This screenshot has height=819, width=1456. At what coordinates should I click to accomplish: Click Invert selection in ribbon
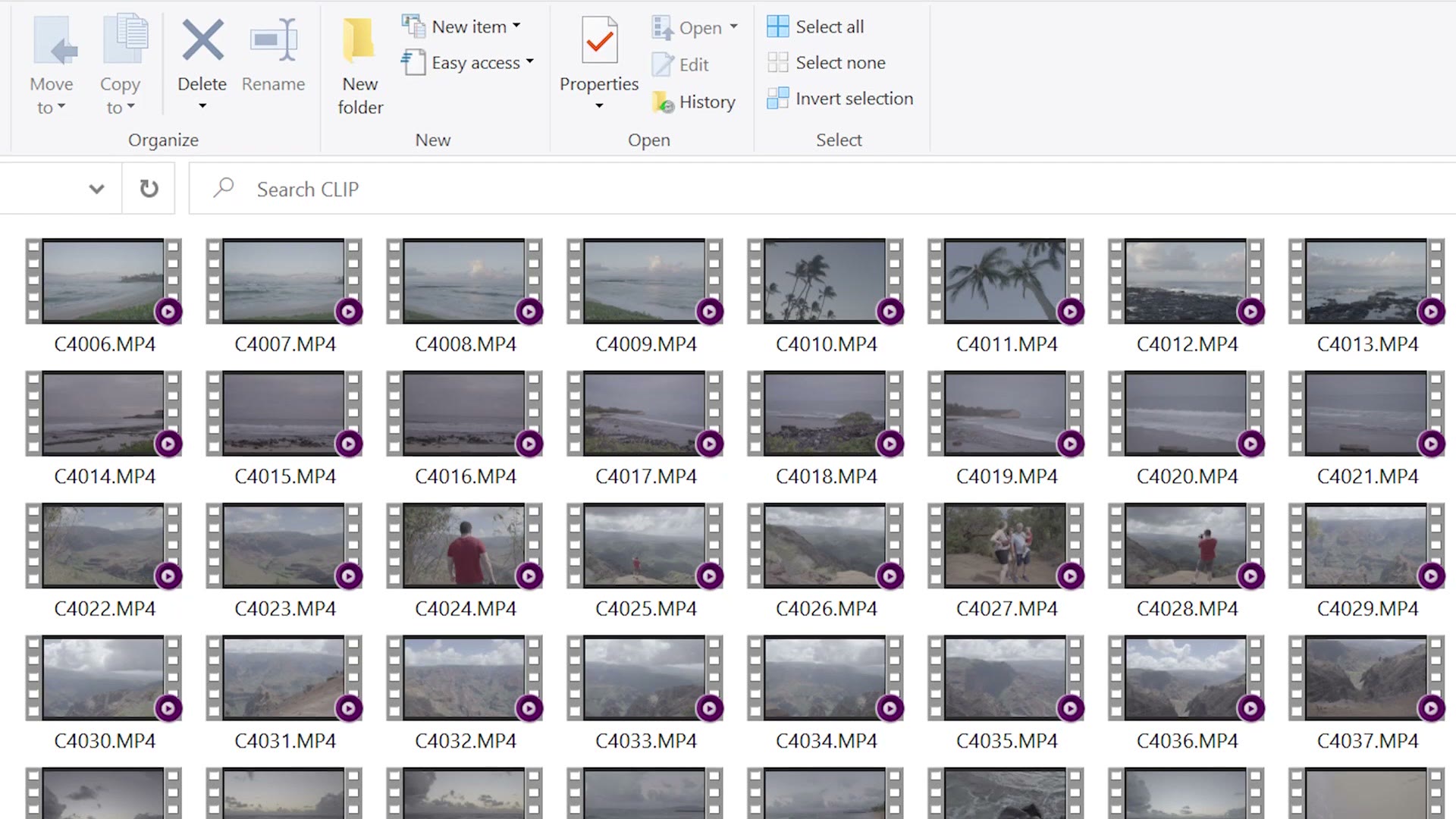[x=839, y=99]
